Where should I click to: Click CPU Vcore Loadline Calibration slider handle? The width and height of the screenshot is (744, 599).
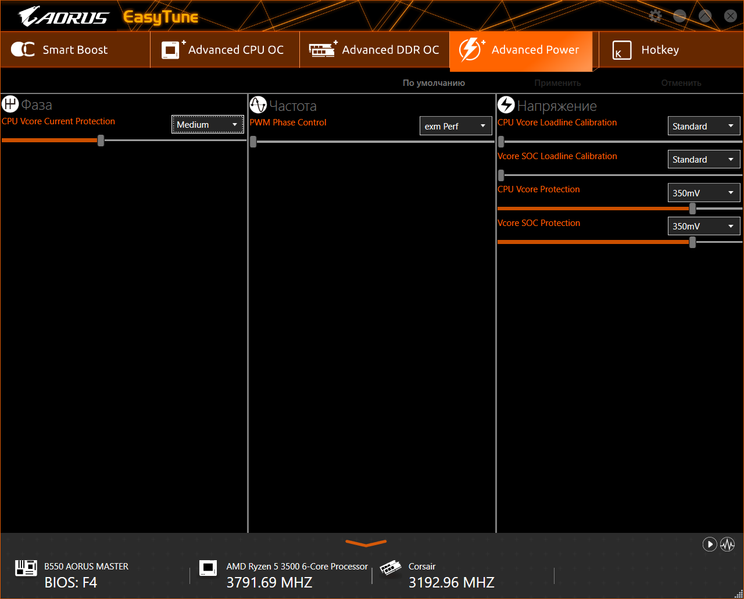coord(501,141)
